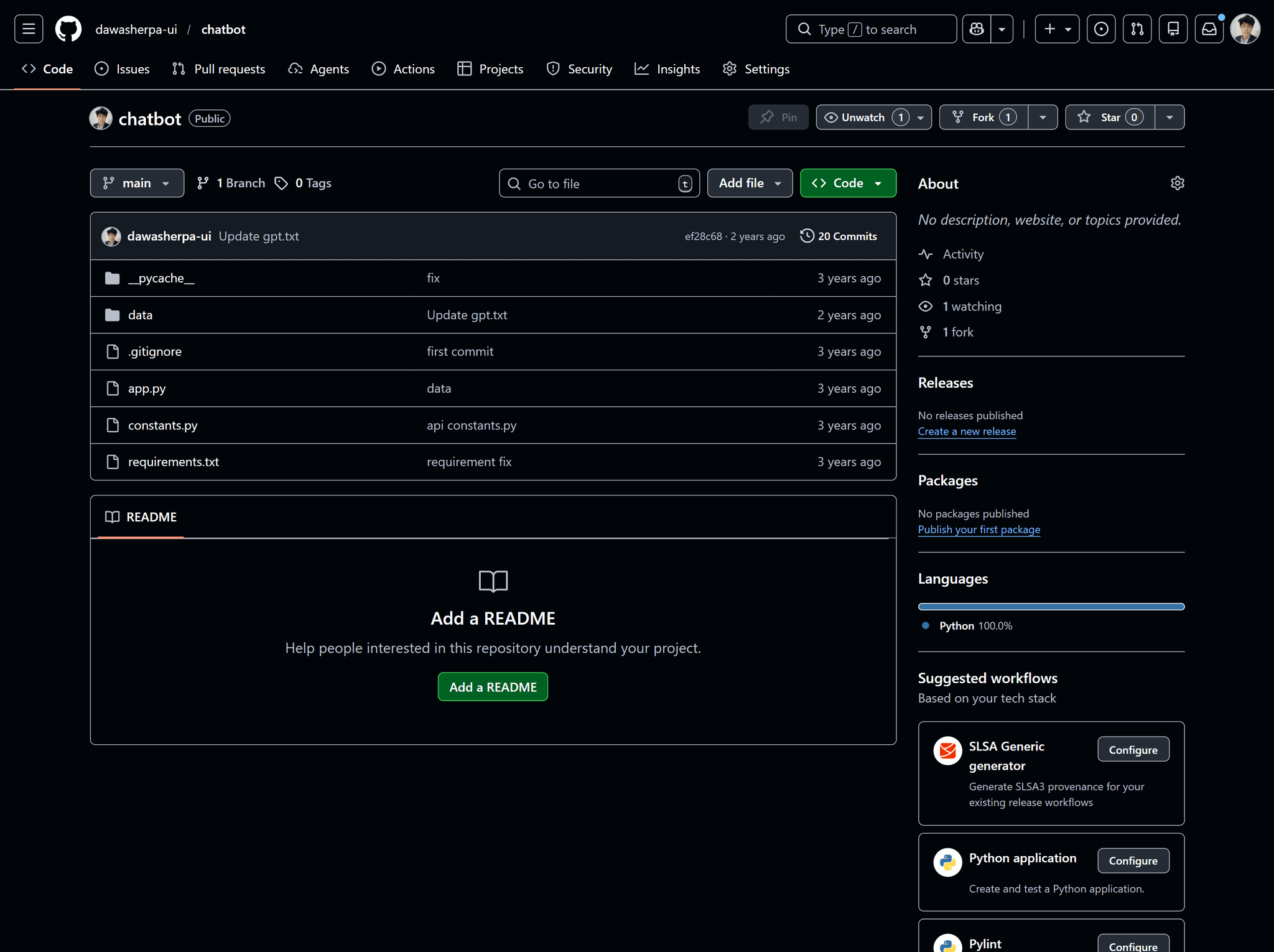Click the GitHub logo home icon
1274x952 pixels.
68,29
